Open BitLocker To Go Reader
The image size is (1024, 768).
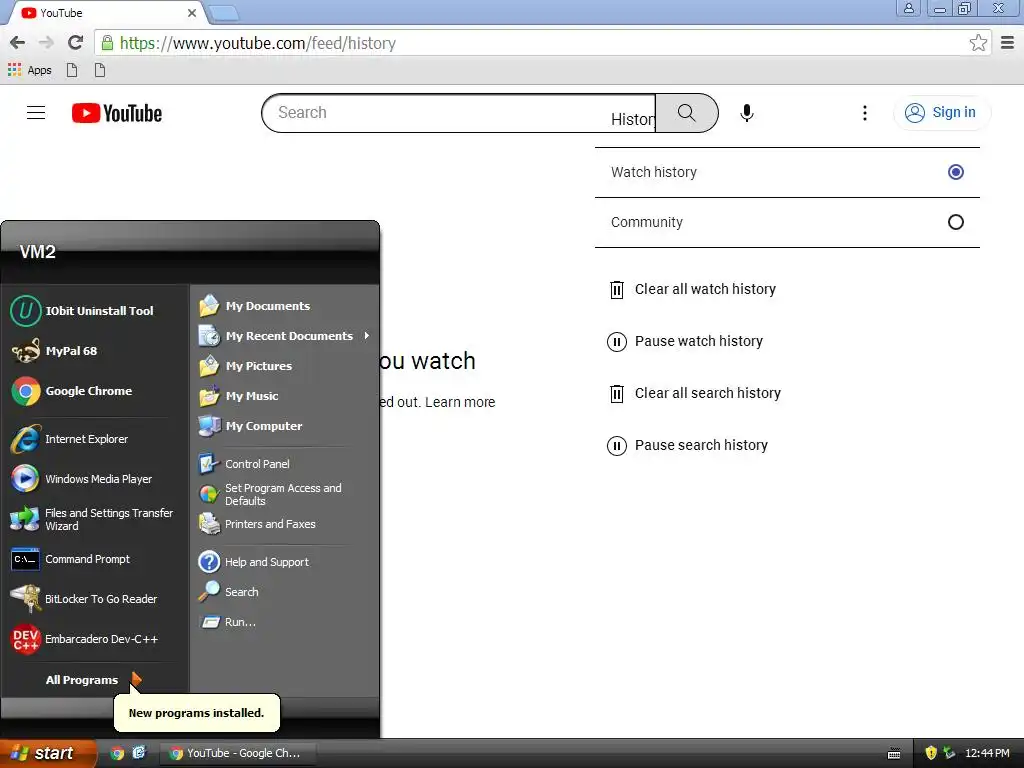95,599
